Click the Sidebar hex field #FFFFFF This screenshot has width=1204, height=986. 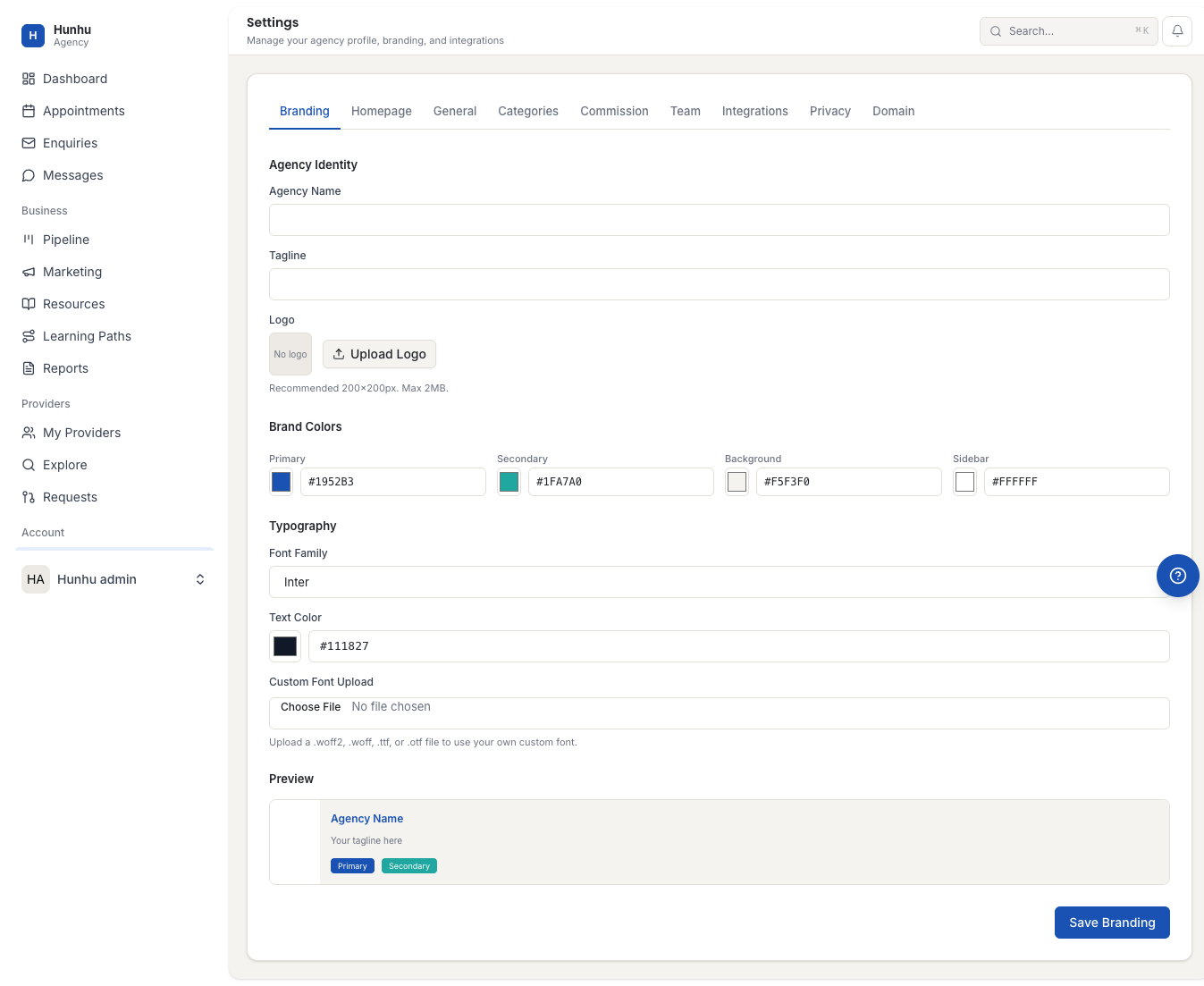click(1077, 482)
